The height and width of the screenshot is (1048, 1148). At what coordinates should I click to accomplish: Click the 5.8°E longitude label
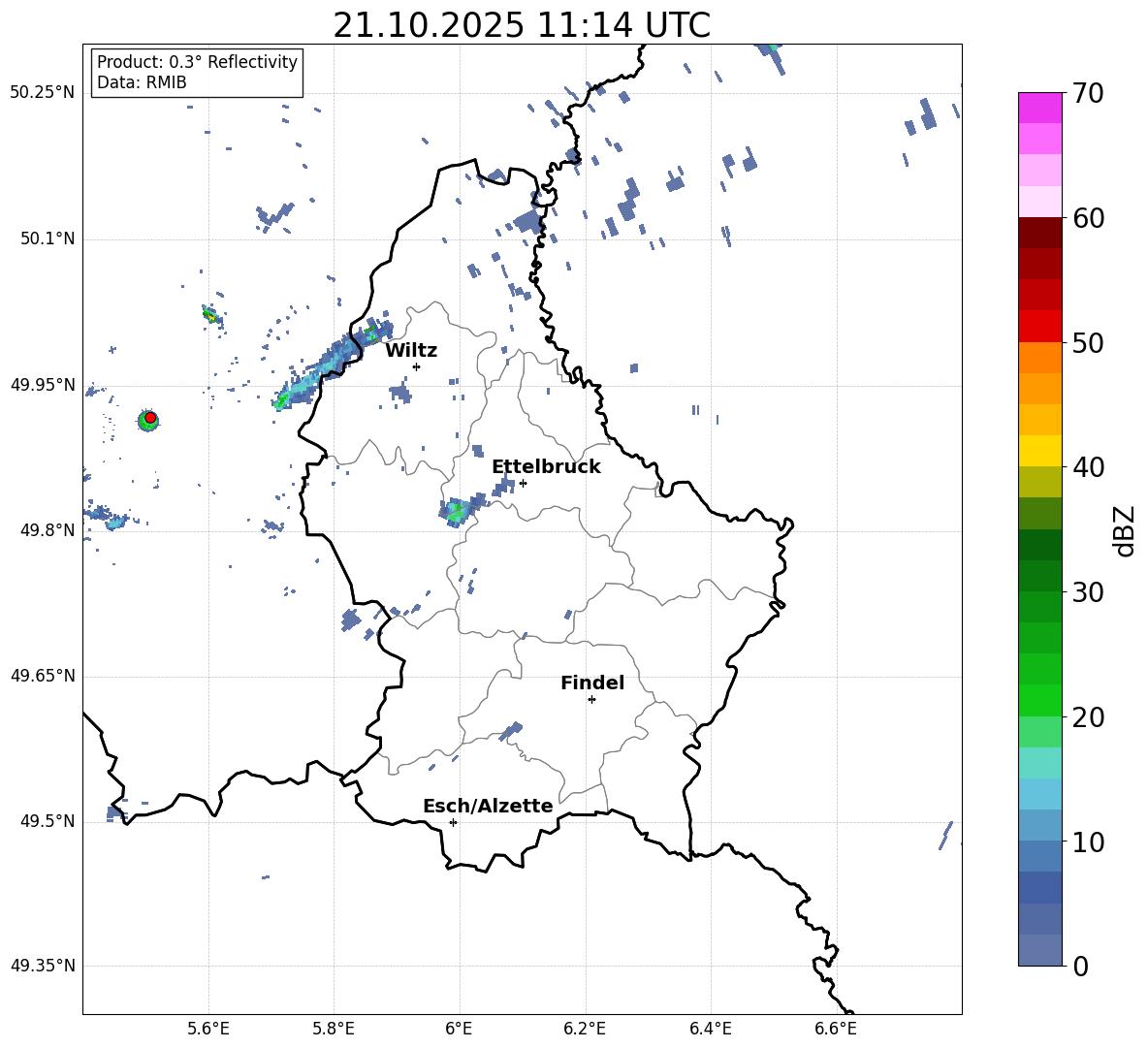coord(334,1029)
